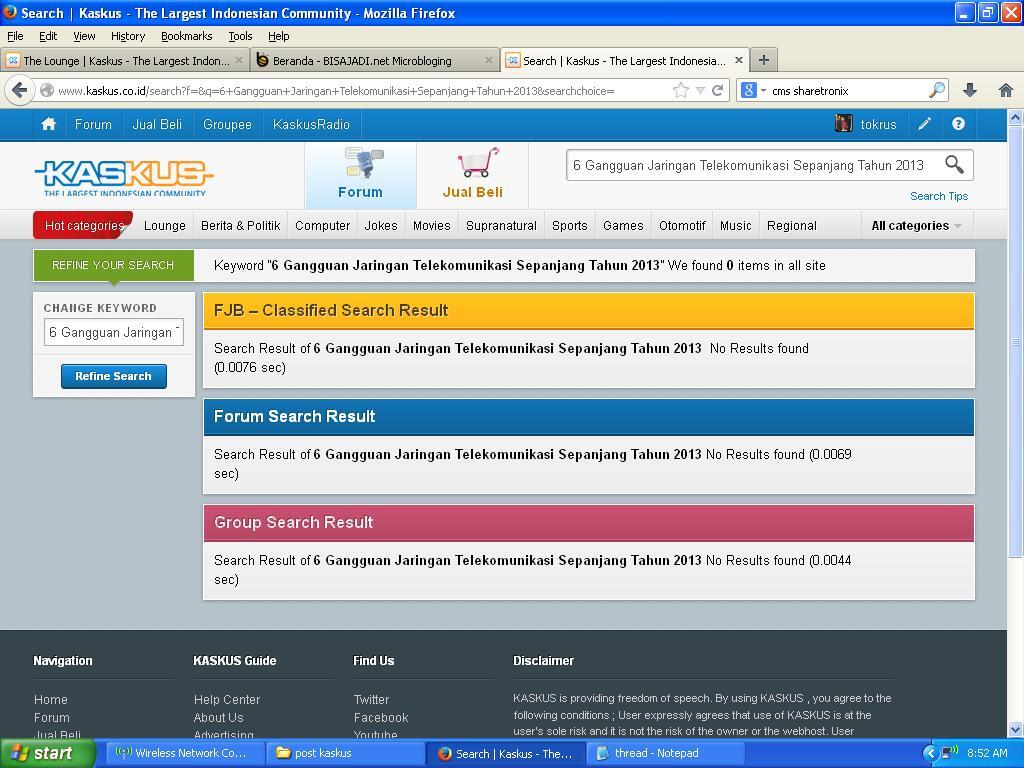This screenshot has height=768, width=1024.
Task: Select the Forum icon tab
Action: pos(360,174)
